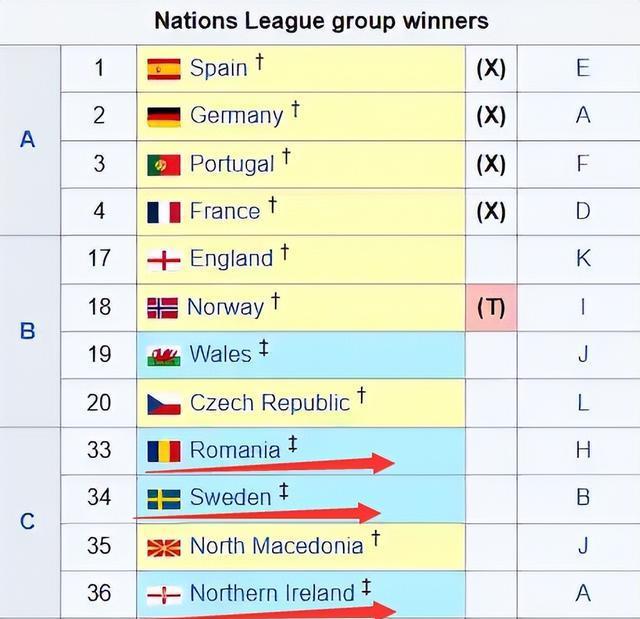This screenshot has width=640, height=619.
Task: Click the Germany flag icon
Action: (163, 116)
